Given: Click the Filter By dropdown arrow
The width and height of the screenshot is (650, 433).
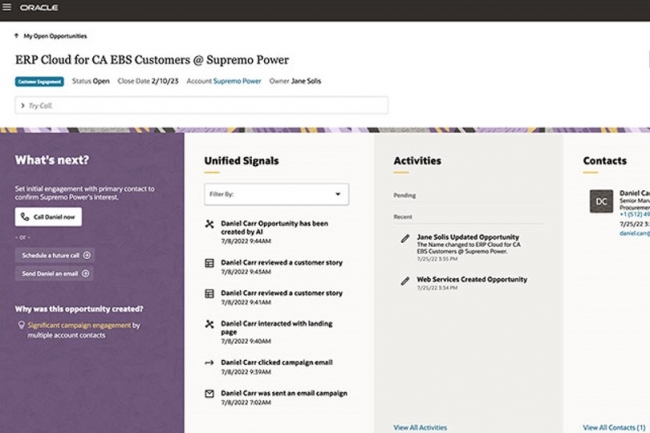Looking at the screenshot, I should tap(338, 194).
